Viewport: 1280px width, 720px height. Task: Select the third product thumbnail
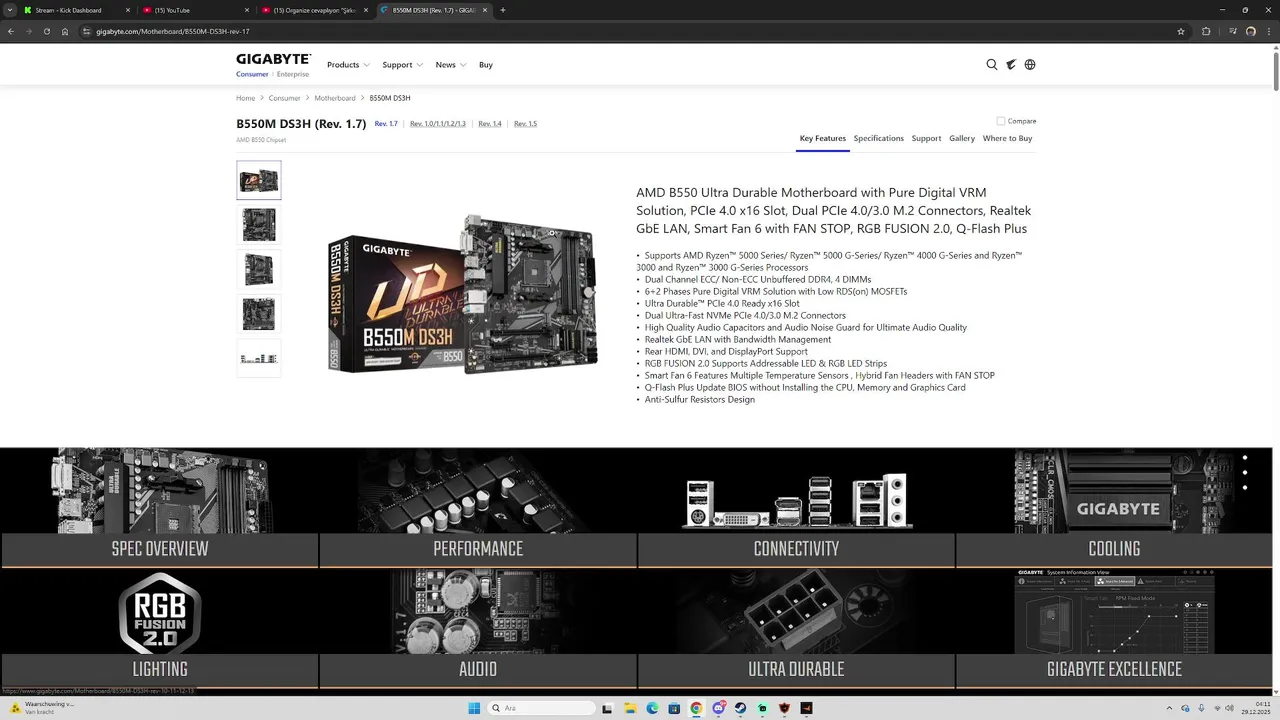point(259,269)
